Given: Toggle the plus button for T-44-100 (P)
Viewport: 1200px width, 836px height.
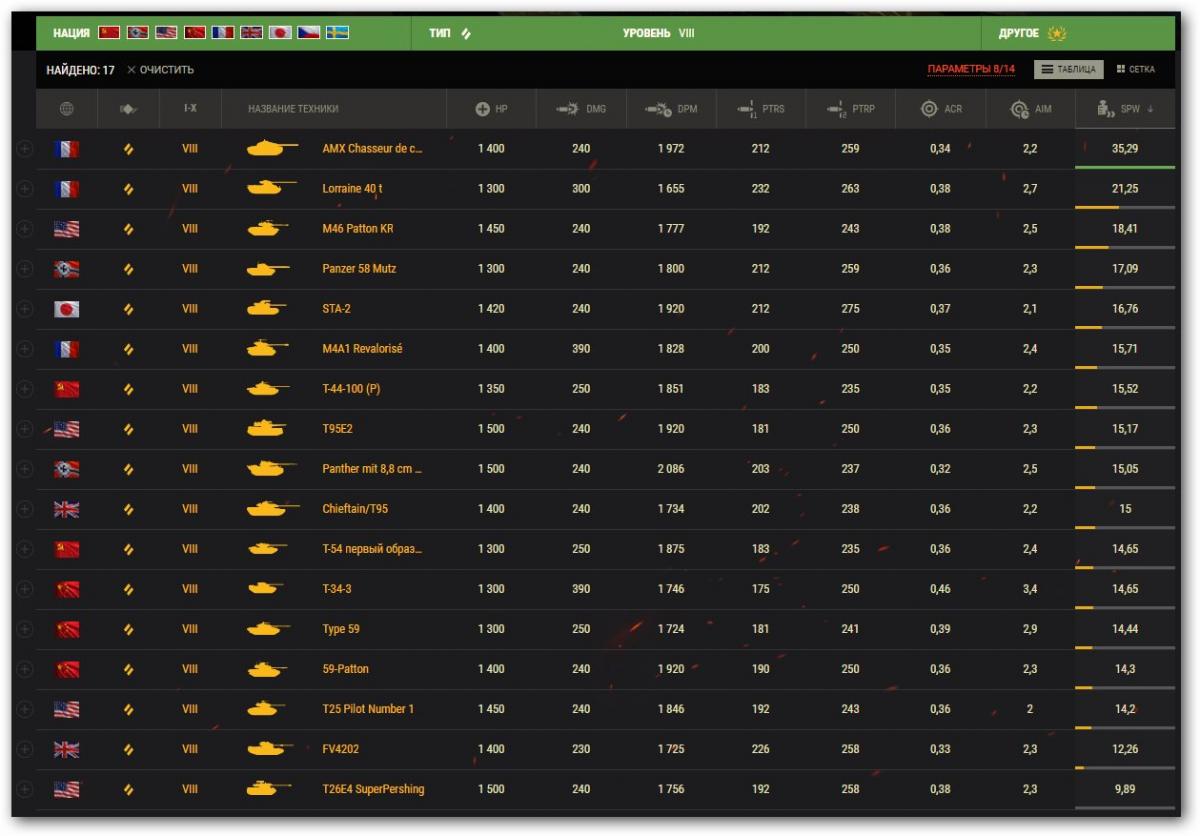Looking at the screenshot, I should point(25,389).
